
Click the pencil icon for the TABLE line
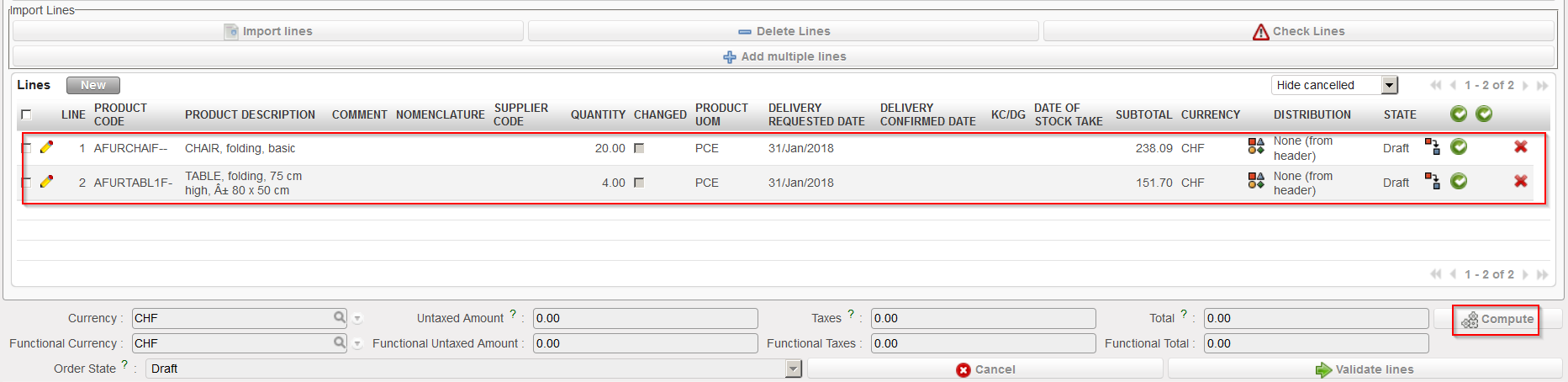click(46, 182)
